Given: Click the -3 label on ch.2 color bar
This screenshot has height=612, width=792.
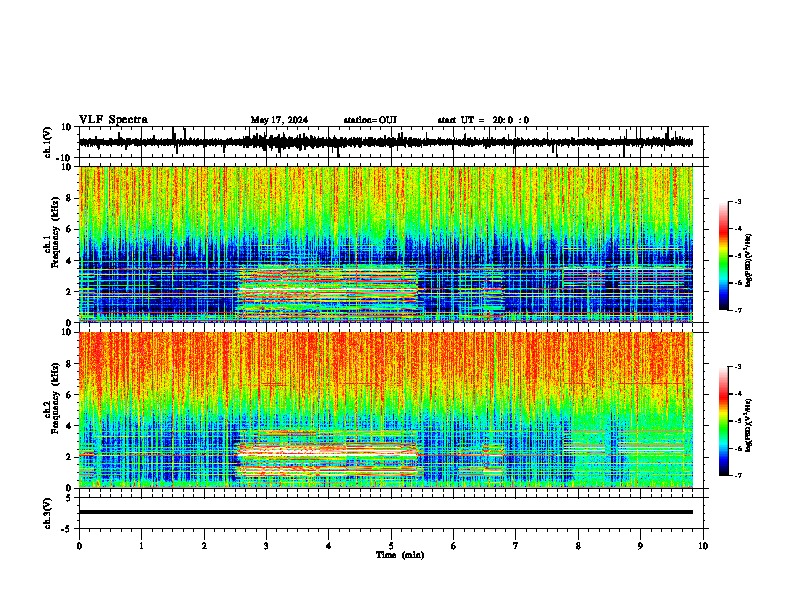Looking at the screenshot, I should (737, 367).
